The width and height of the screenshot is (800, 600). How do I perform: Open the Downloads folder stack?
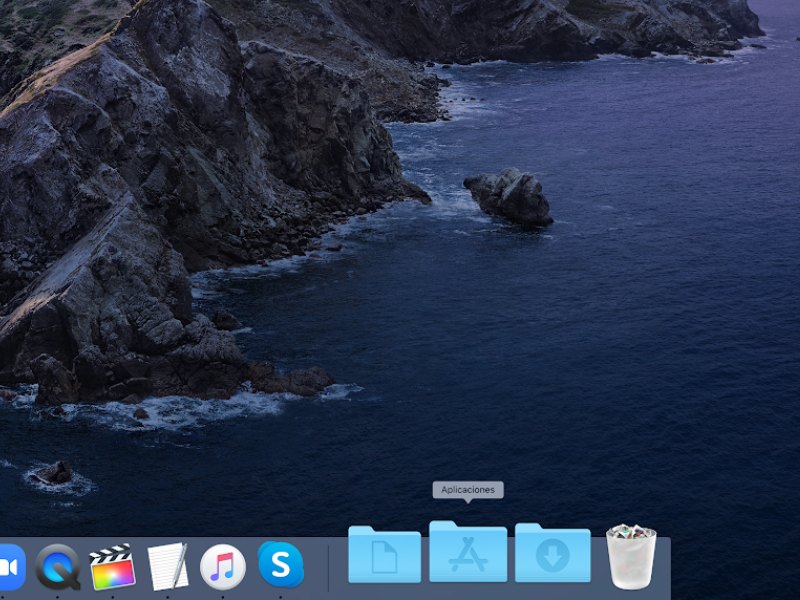[553, 553]
